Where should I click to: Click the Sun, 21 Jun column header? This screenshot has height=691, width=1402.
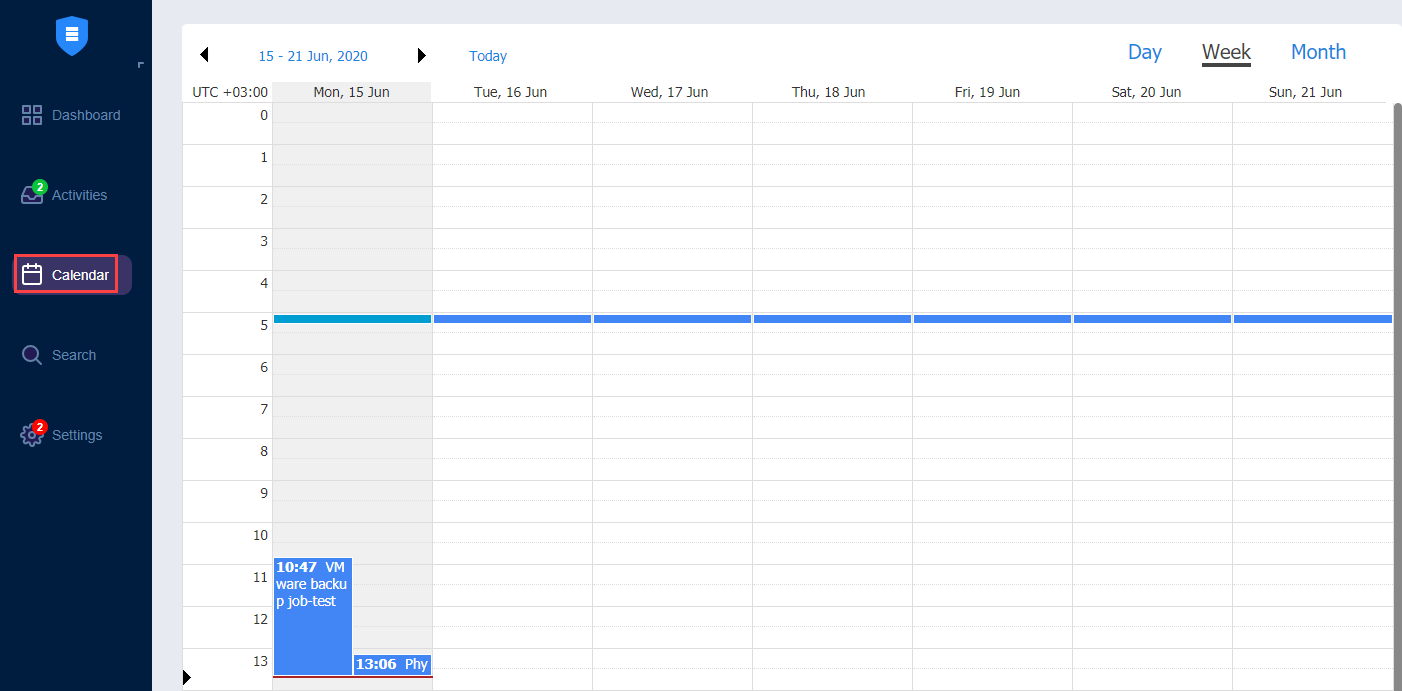tap(1305, 92)
